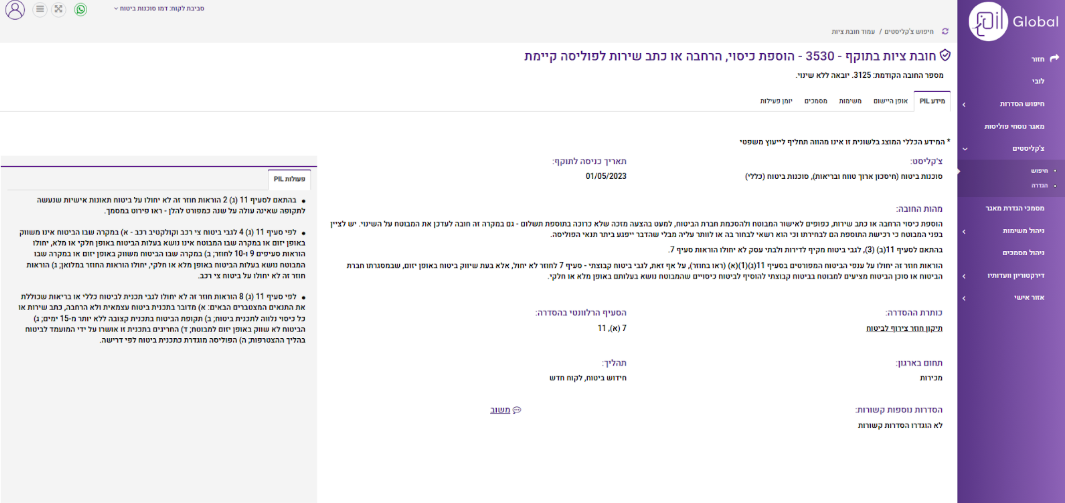The height and width of the screenshot is (503, 1065).
Task: Click the hamburger menu icon
Action: [40, 9]
